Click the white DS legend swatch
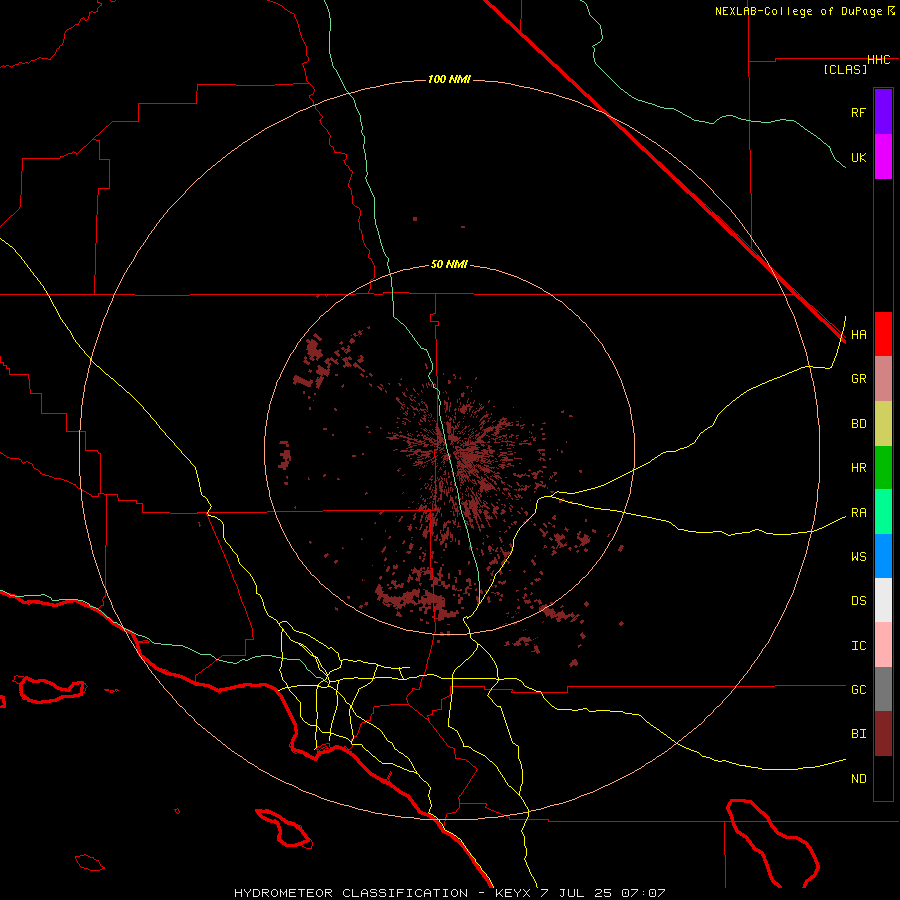 tap(883, 600)
